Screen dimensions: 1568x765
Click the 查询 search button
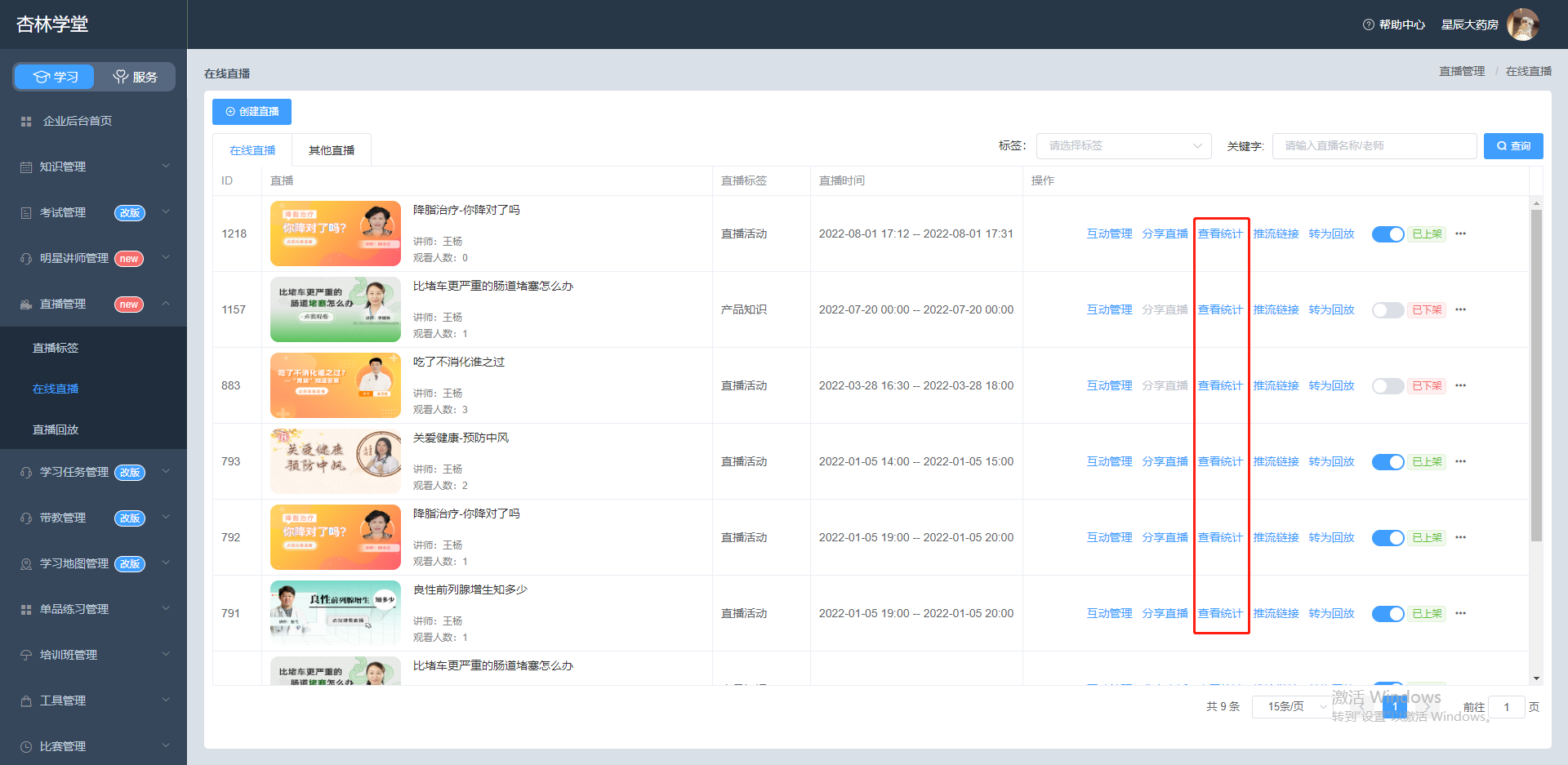[1513, 146]
